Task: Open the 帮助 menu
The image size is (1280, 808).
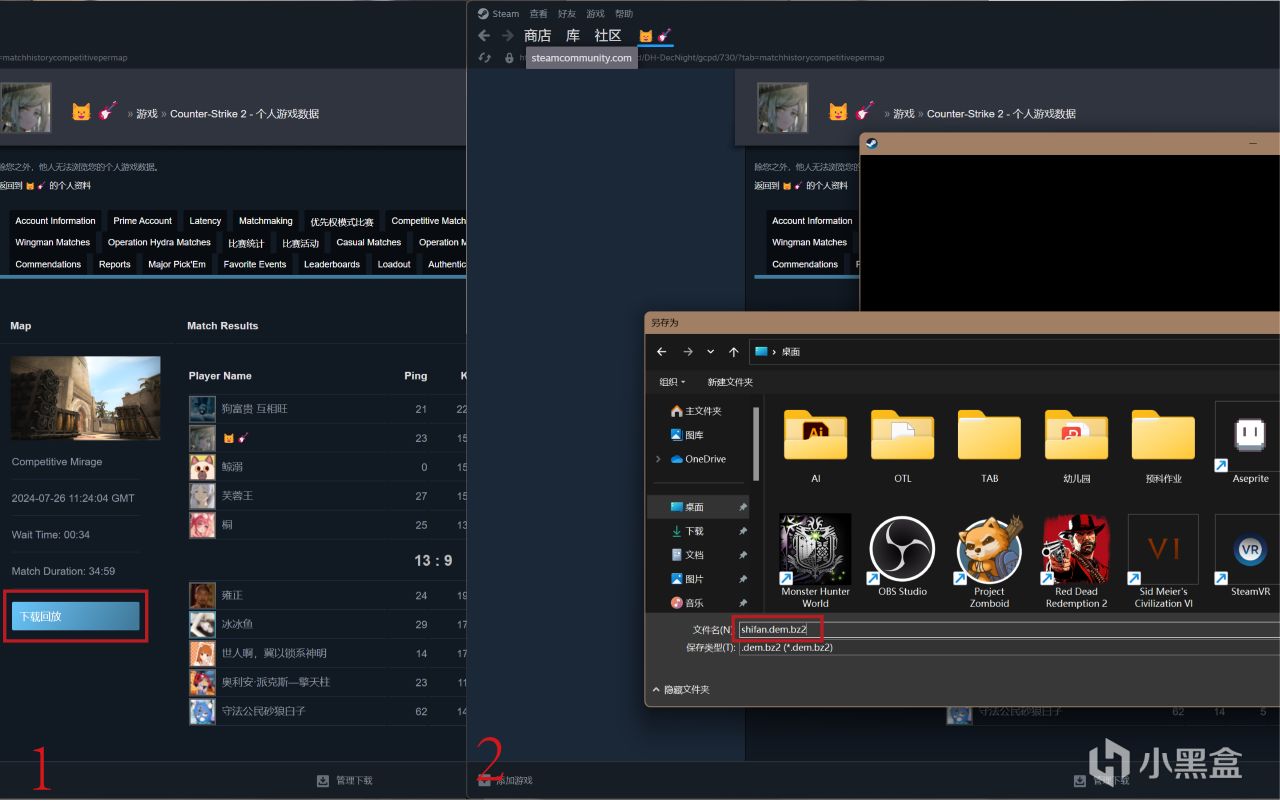Action: pos(624,14)
